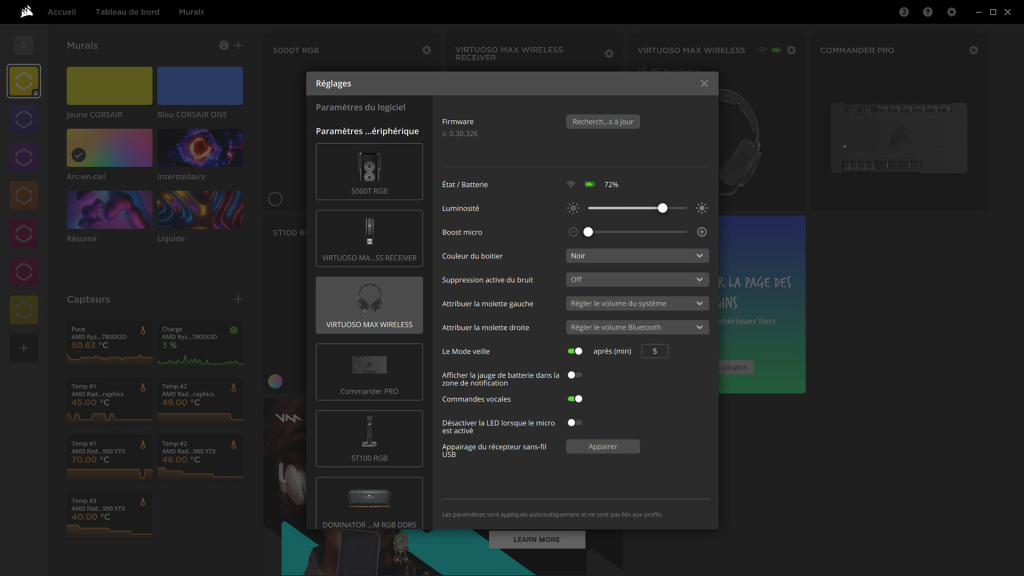Open iCUE settings gear in title bar

[x=952, y=12]
